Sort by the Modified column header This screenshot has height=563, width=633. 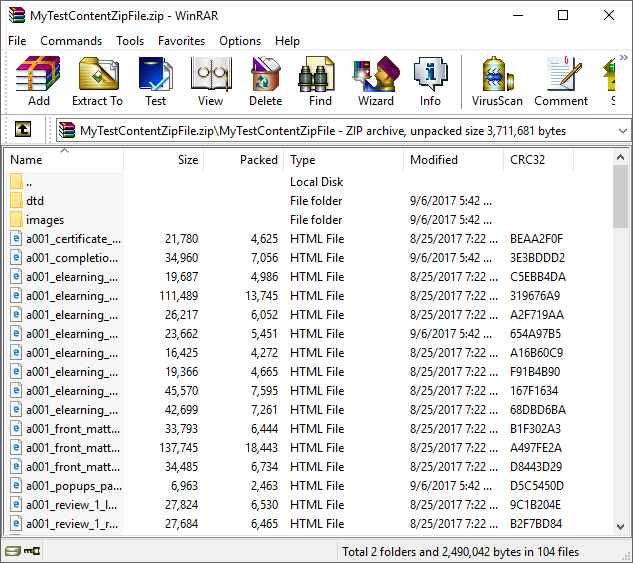pos(454,160)
